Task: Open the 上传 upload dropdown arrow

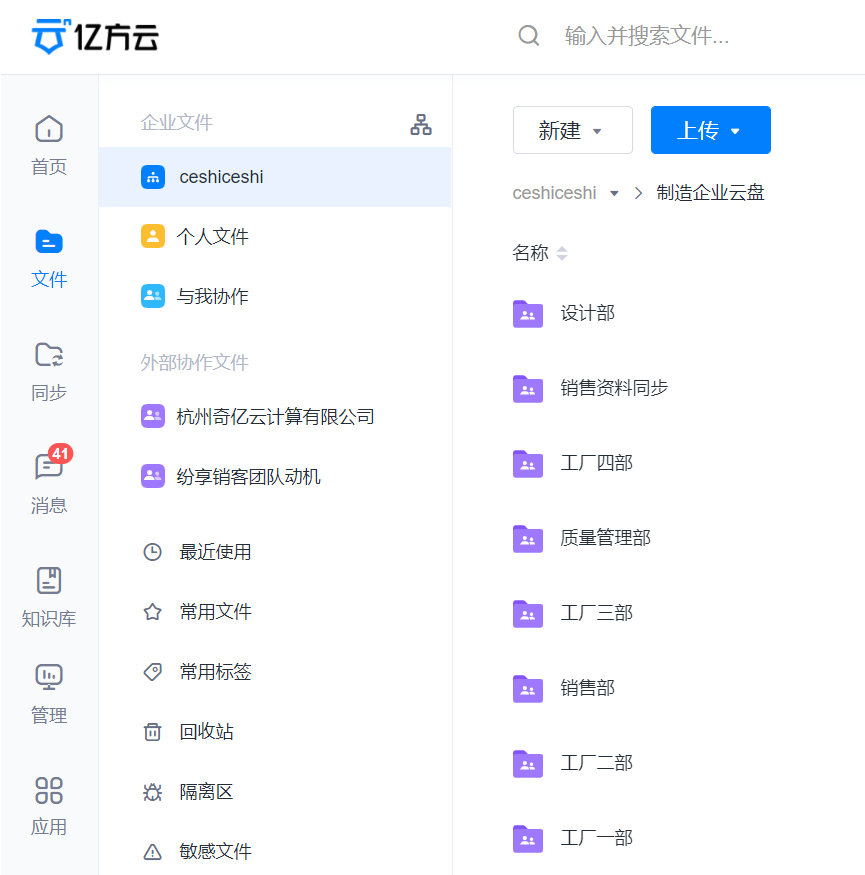Action: (734, 130)
